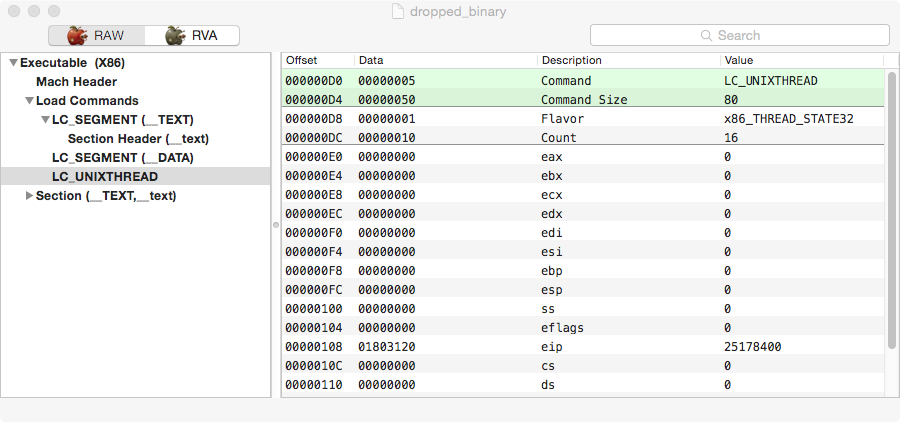
Task: Click the dropped_binary document icon in title bar
Action: point(400,11)
